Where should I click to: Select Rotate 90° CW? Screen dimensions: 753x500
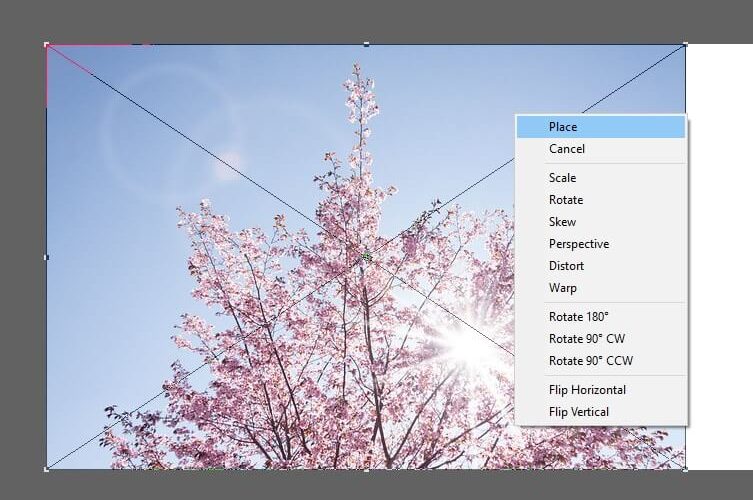tap(601, 339)
